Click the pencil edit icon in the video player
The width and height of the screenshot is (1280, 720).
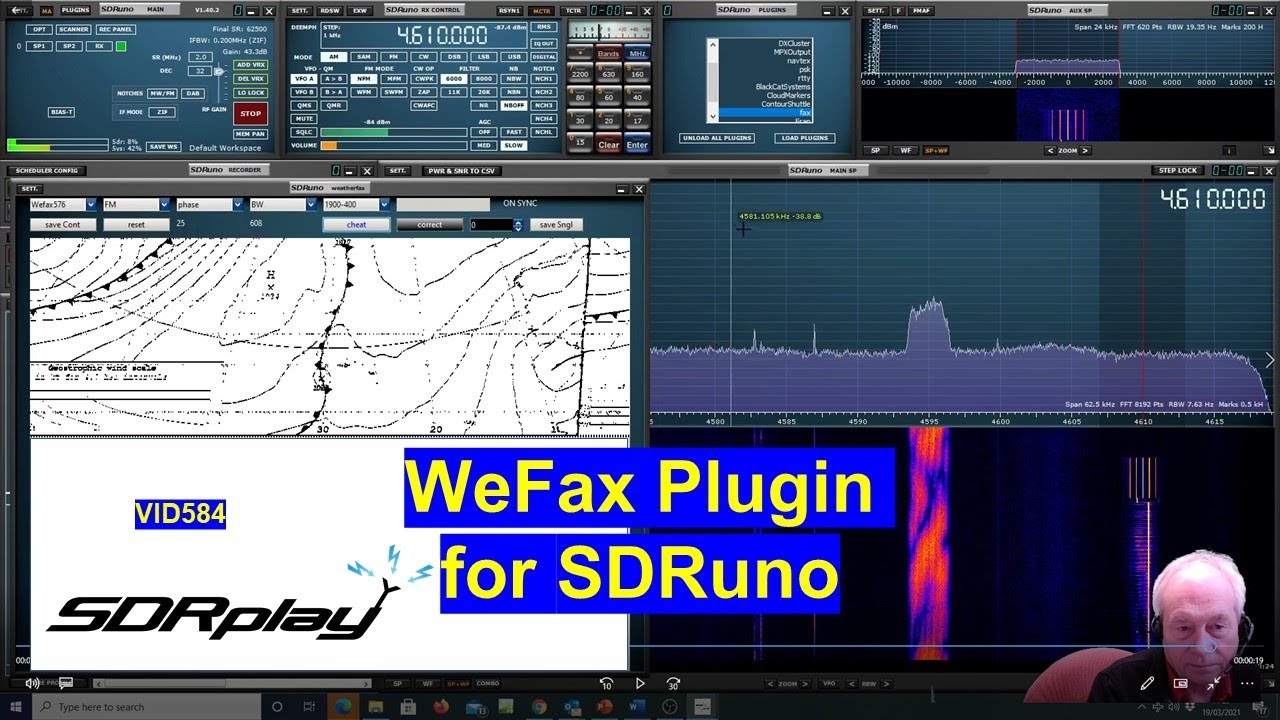[x=1147, y=684]
